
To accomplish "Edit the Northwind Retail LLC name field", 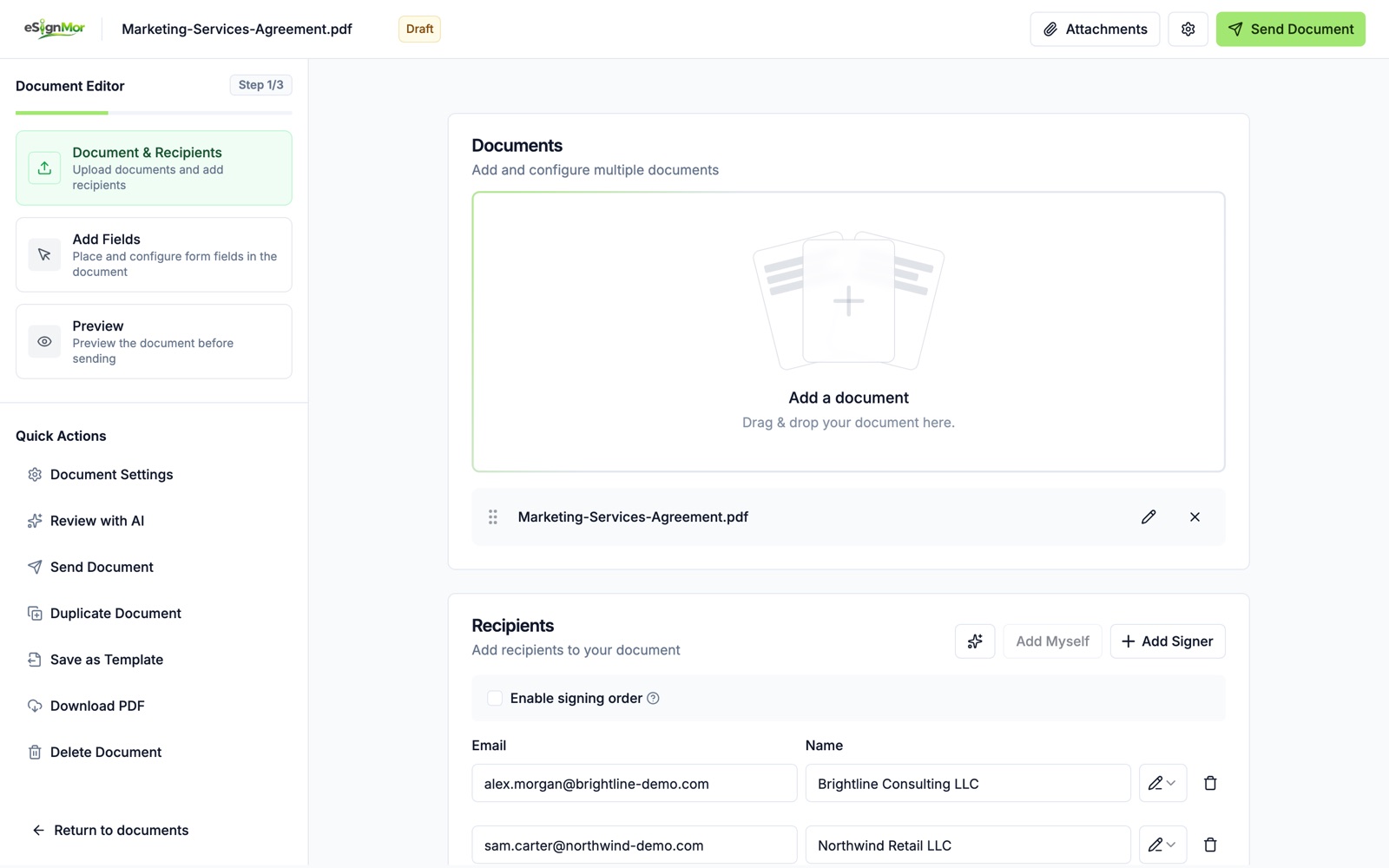I will point(967,845).
